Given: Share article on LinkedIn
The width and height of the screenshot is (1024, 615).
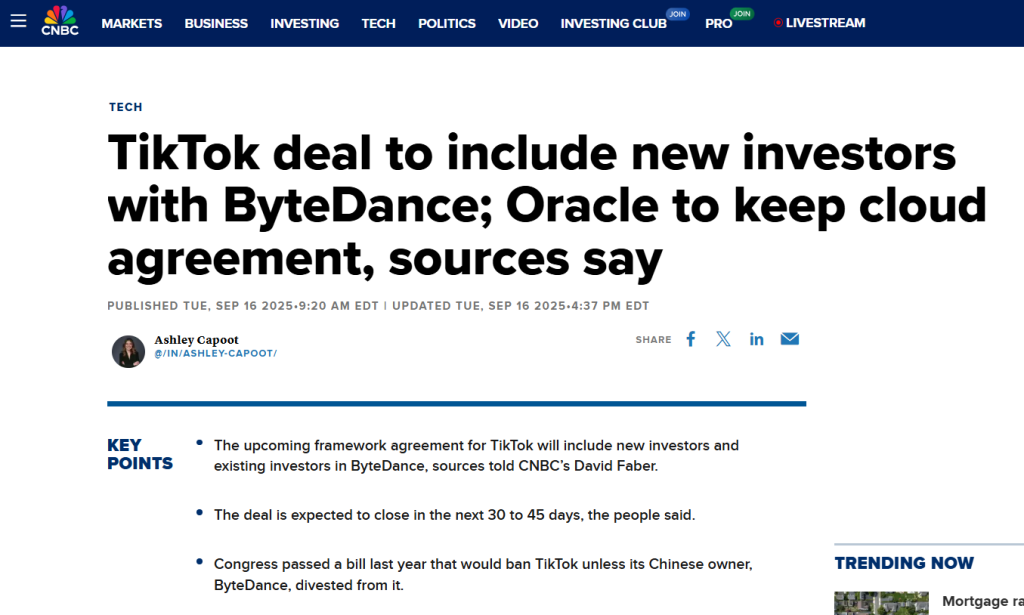Looking at the screenshot, I should pyautogui.click(x=756, y=339).
